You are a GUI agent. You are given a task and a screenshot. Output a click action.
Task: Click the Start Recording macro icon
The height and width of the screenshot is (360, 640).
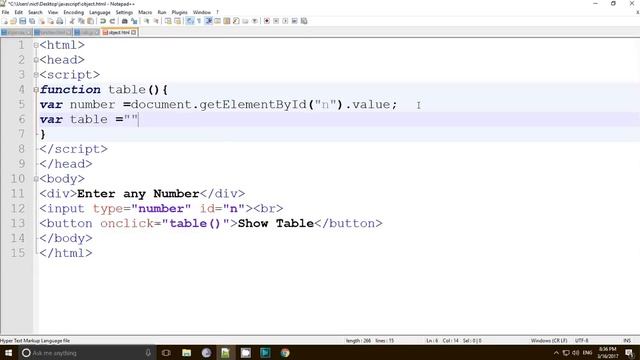(267, 21)
